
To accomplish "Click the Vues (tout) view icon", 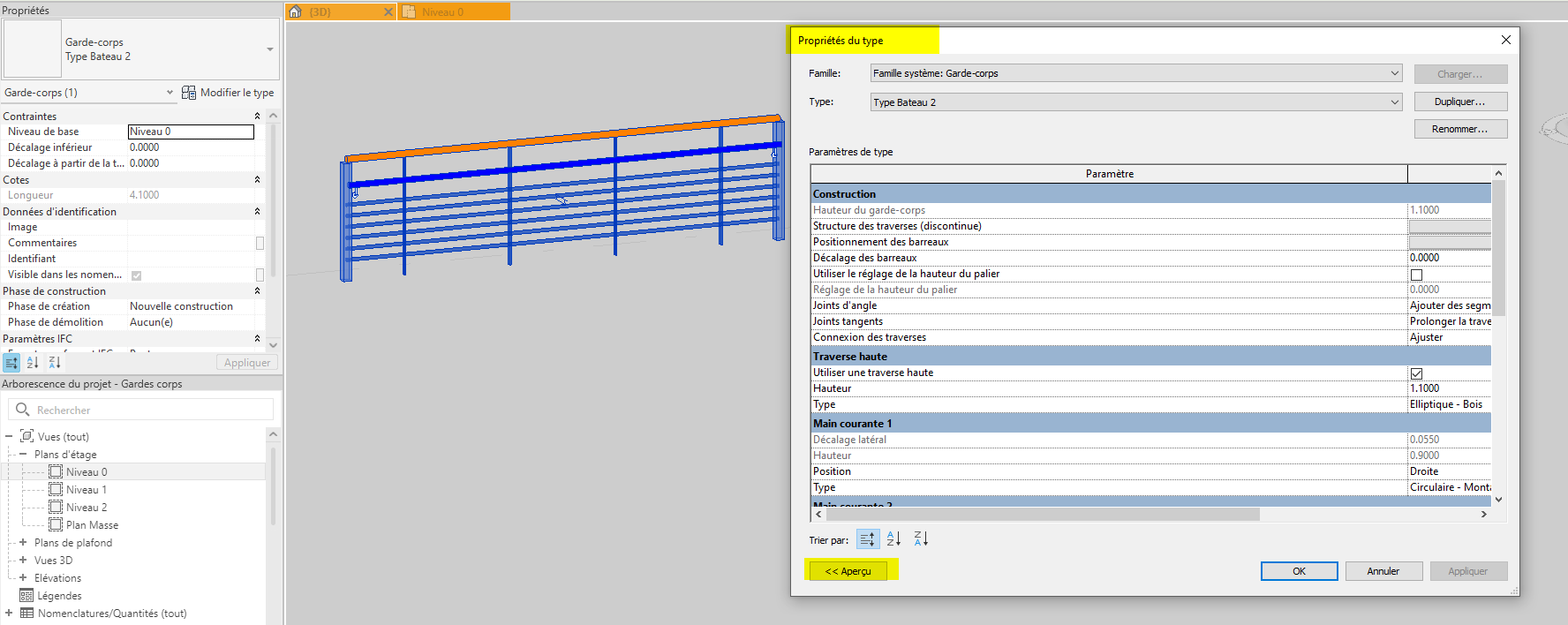I will [x=26, y=436].
